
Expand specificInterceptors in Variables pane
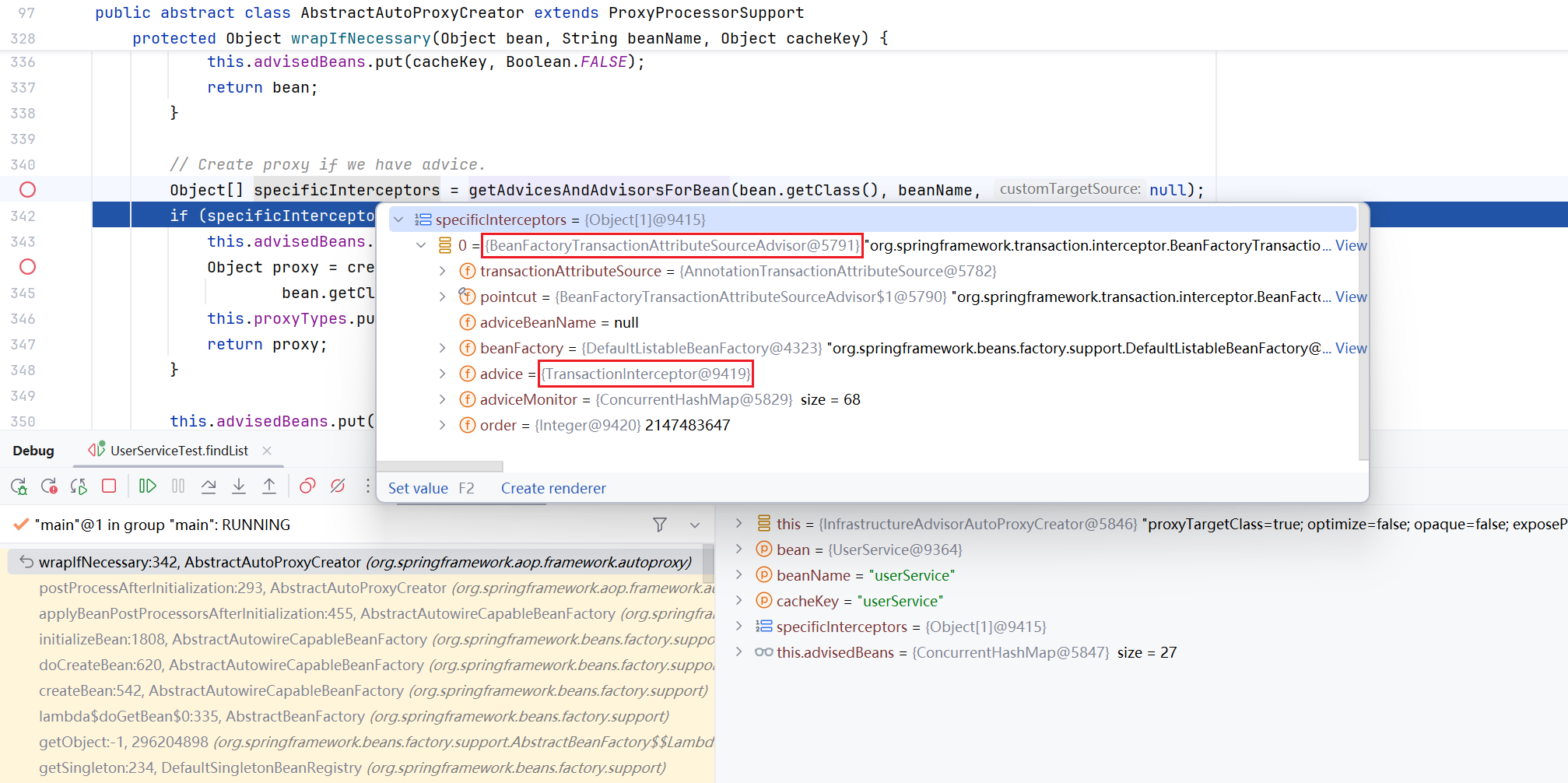pyautogui.click(x=738, y=627)
